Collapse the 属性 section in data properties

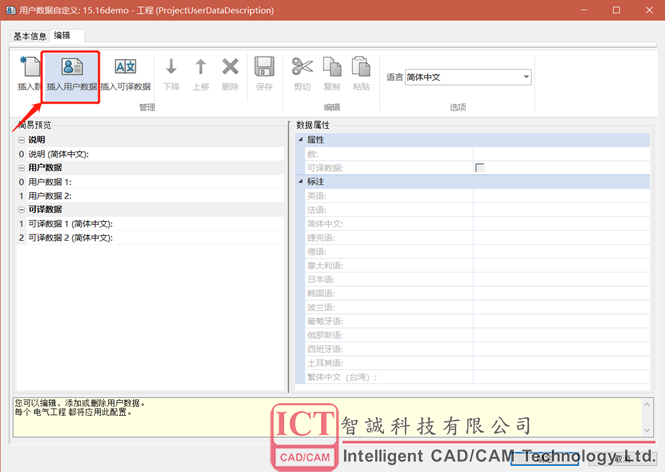coord(301,140)
